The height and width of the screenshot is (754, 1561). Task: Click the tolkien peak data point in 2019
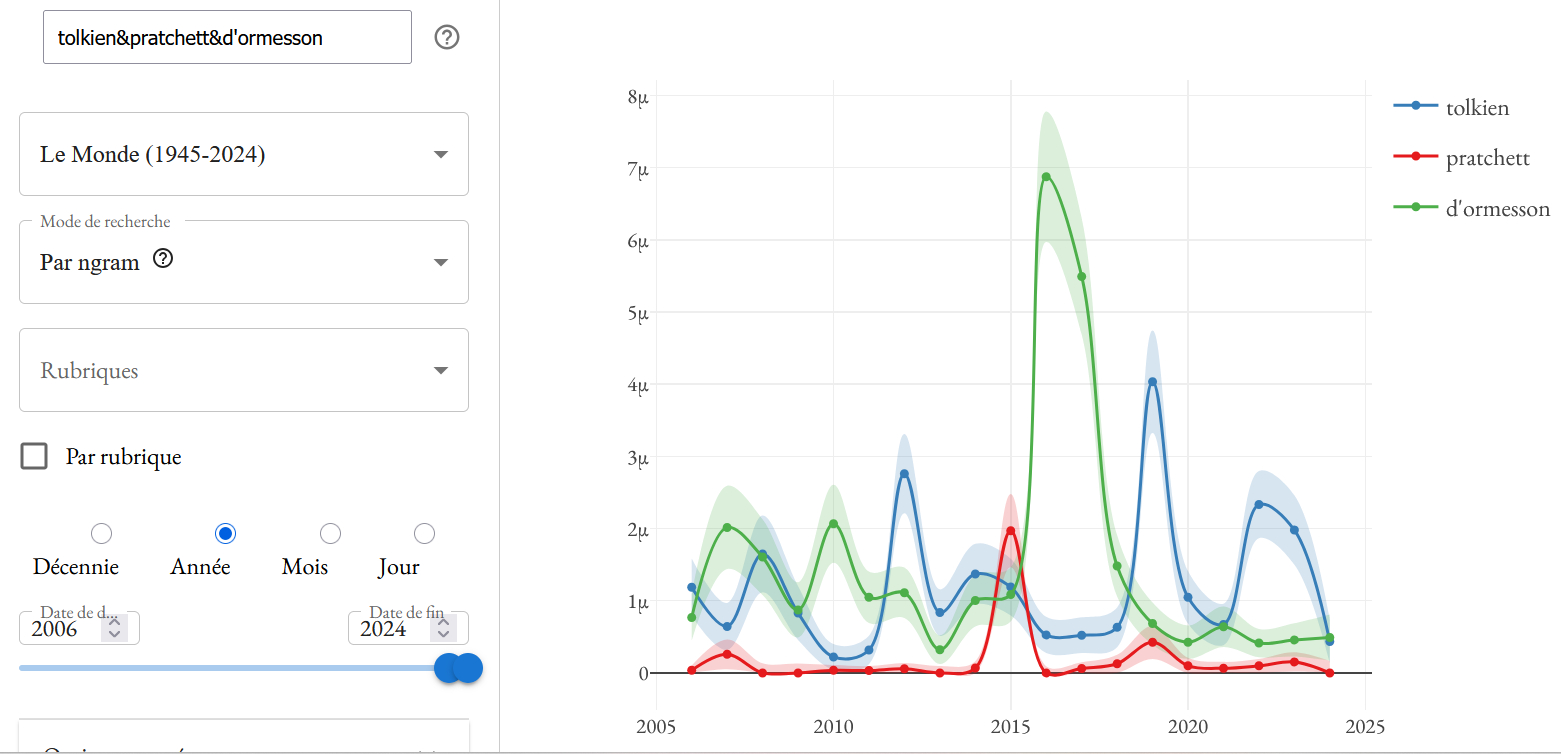[1152, 382]
